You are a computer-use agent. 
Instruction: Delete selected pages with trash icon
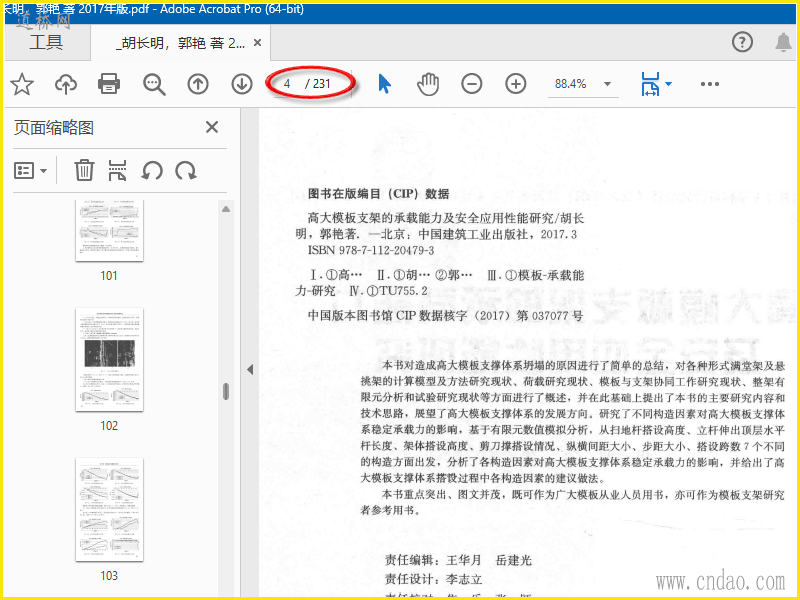(84, 170)
